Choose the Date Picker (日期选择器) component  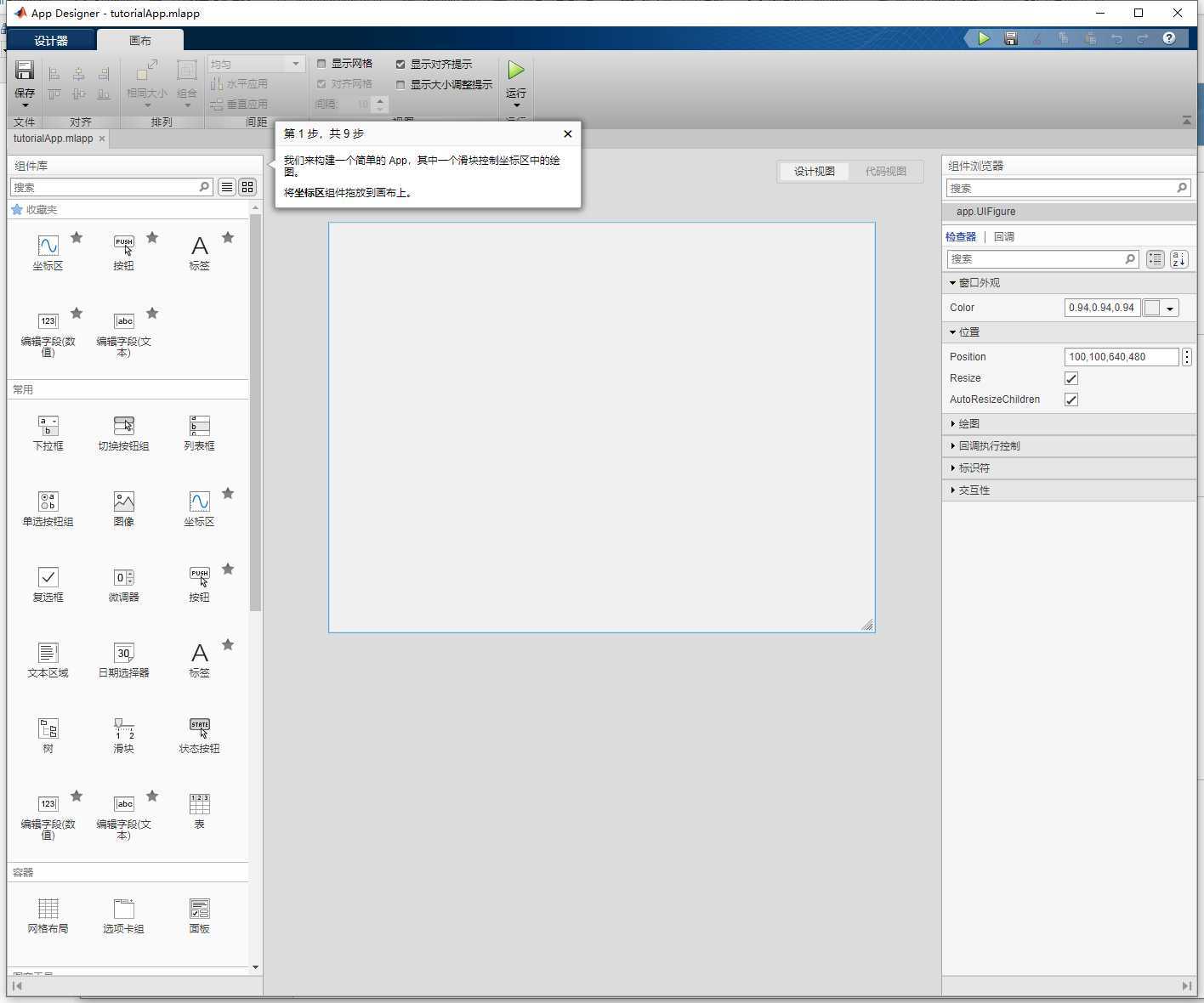pyautogui.click(x=124, y=654)
